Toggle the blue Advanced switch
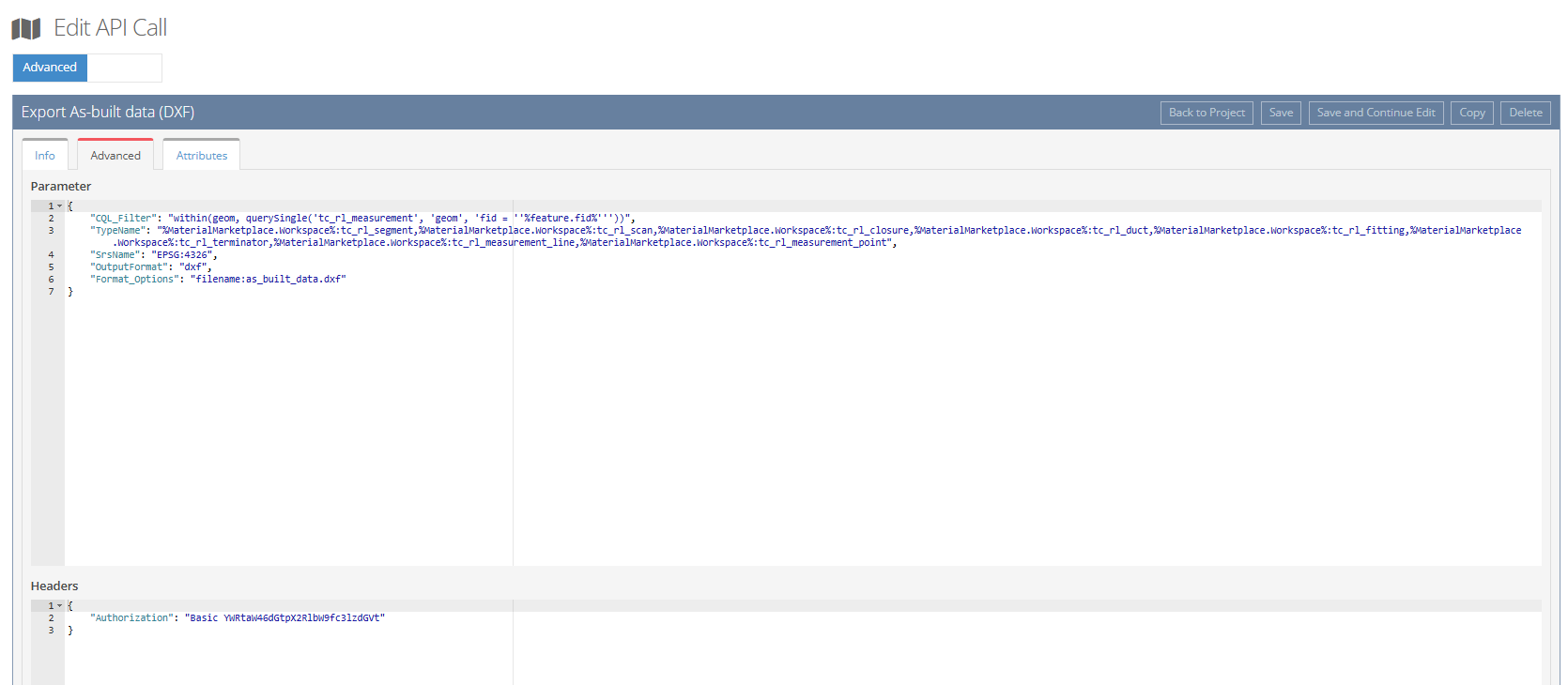Screen dimensions: 1568x685 coord(50,68)
